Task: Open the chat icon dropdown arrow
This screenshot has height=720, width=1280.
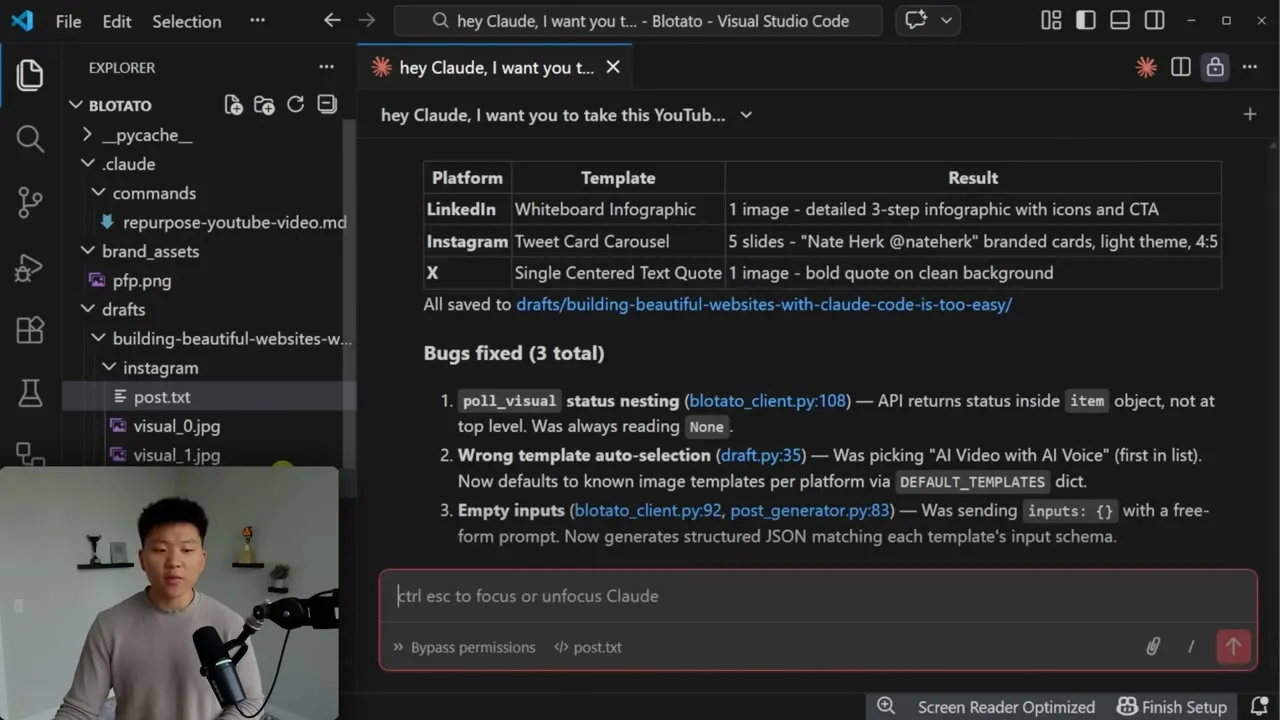Action: click(946, 20)
